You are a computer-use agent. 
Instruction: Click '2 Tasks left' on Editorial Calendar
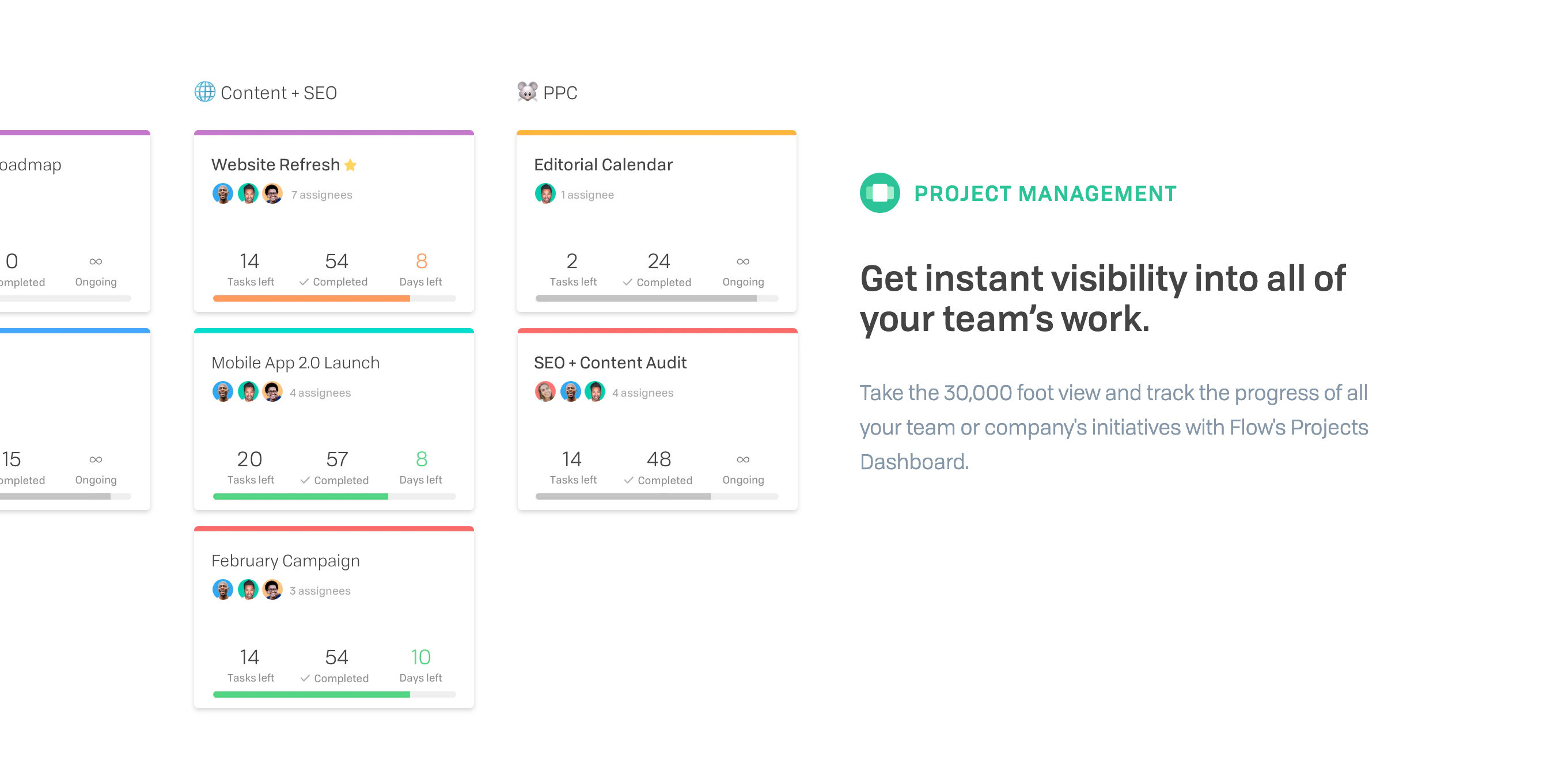573,269
